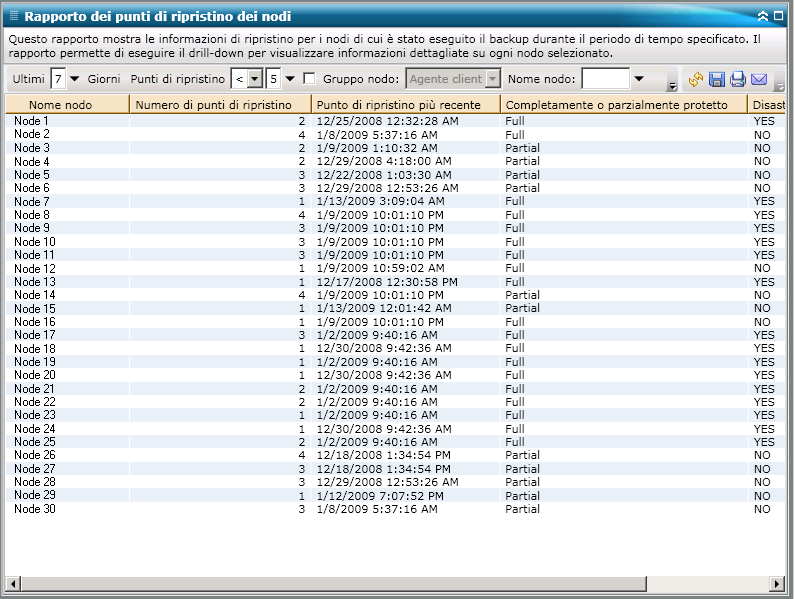Viewport: 795px width, 599px height.
Task: Collapse the report panel with double chevron
Action: pos(763,16)
